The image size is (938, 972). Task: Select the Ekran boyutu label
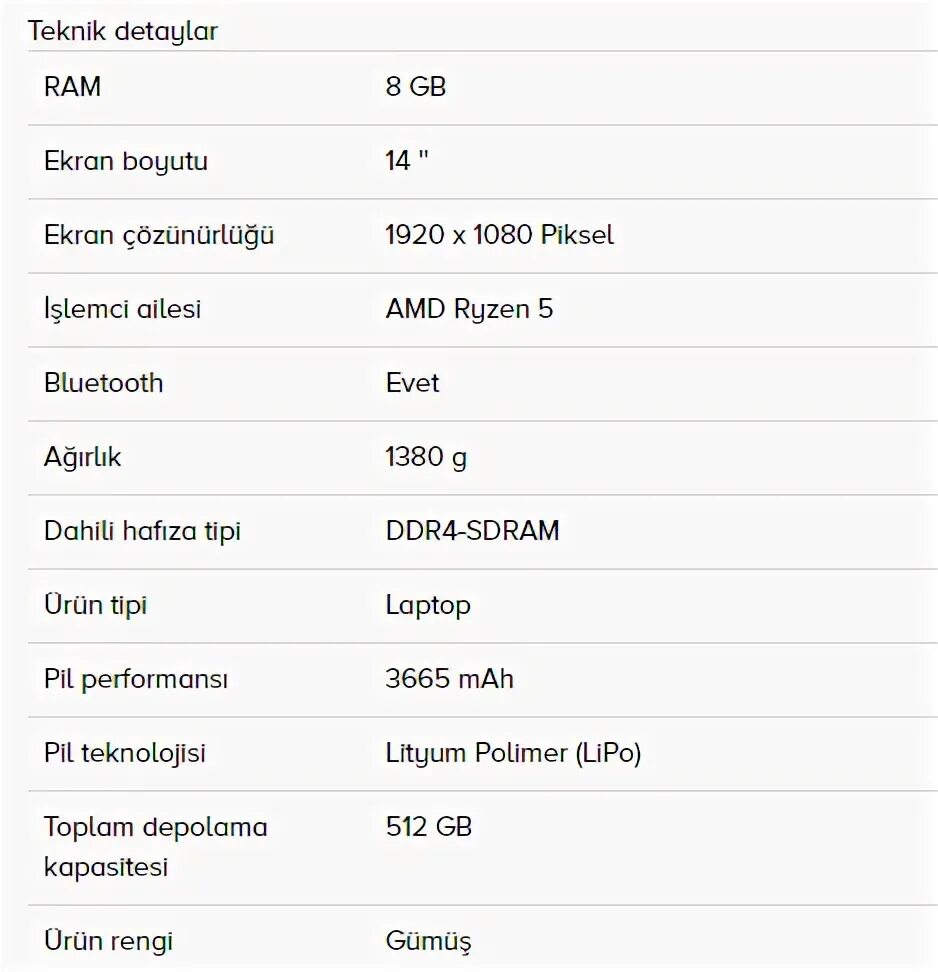point(126,161)
